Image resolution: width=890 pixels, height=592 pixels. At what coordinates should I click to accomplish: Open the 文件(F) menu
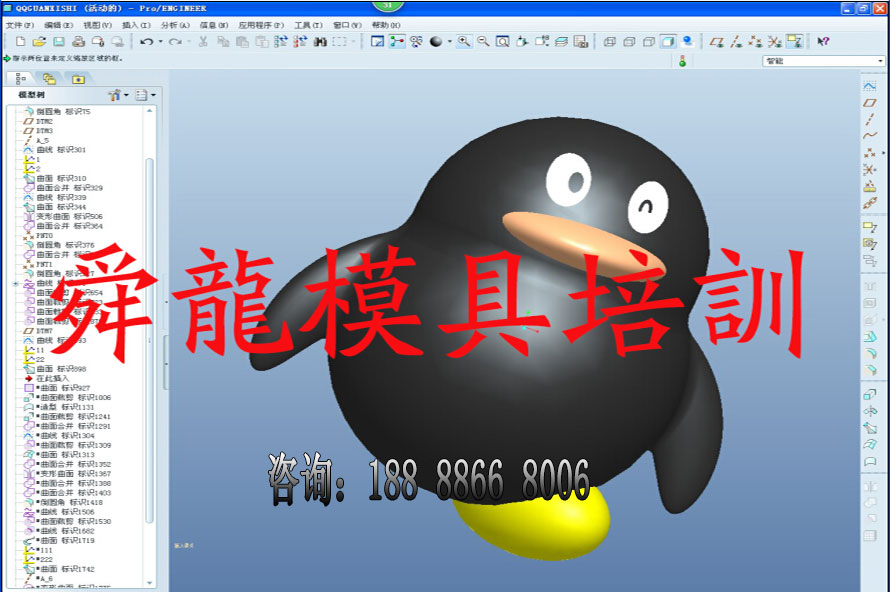[20, 25]
